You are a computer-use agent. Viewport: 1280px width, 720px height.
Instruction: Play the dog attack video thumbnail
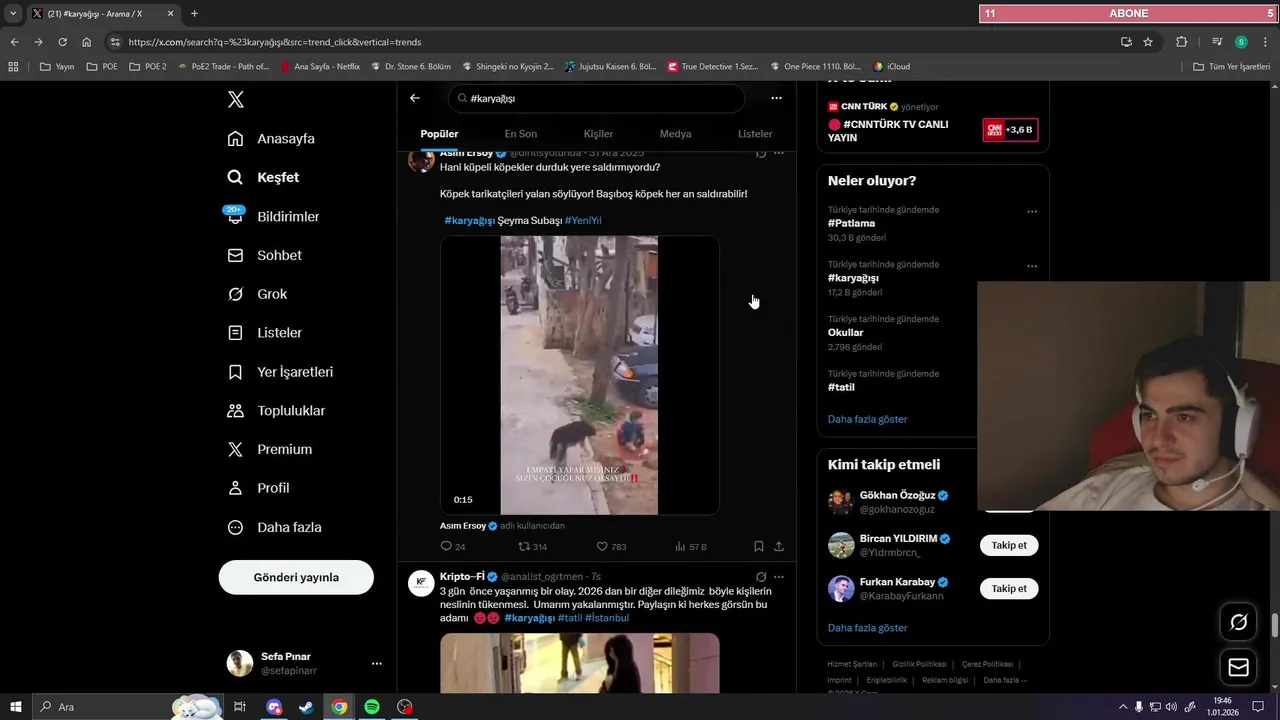(x=579, y=375)
